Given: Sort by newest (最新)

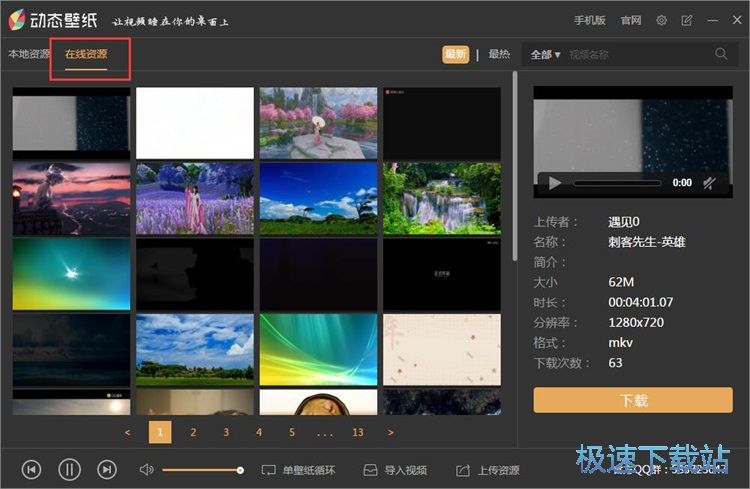Looking at the screenshot, I should pyautogui.click(x=455, y=54).
